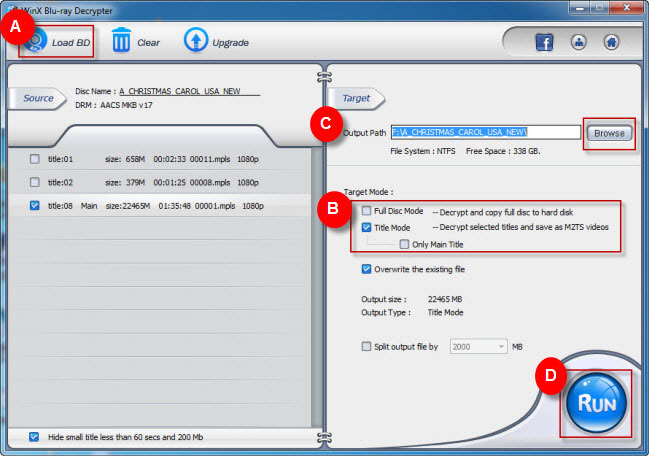Toggle Hide small title checkbox
This screenshot has width=649, height=456.
(x=34, y=437)
